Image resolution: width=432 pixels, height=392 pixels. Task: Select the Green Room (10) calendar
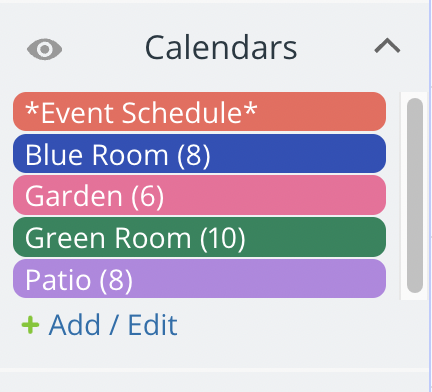coord(199,237)
